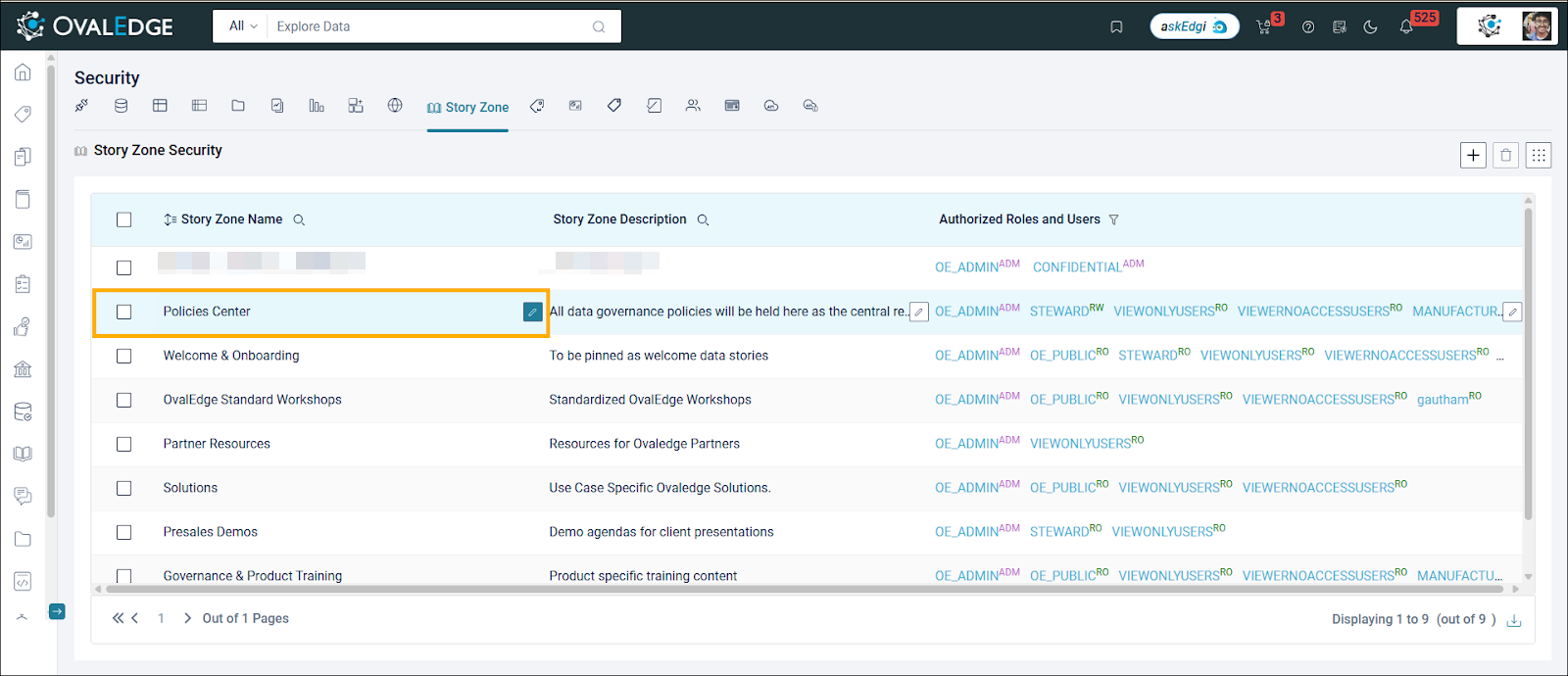Expand the left sidebar arrow
This screenshot has width=1568, height=676.
coord(57,611)
